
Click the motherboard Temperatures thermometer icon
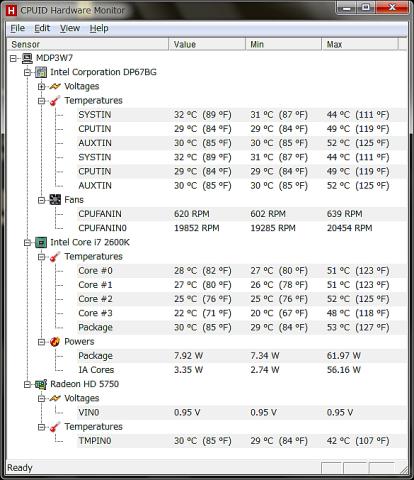55,101
